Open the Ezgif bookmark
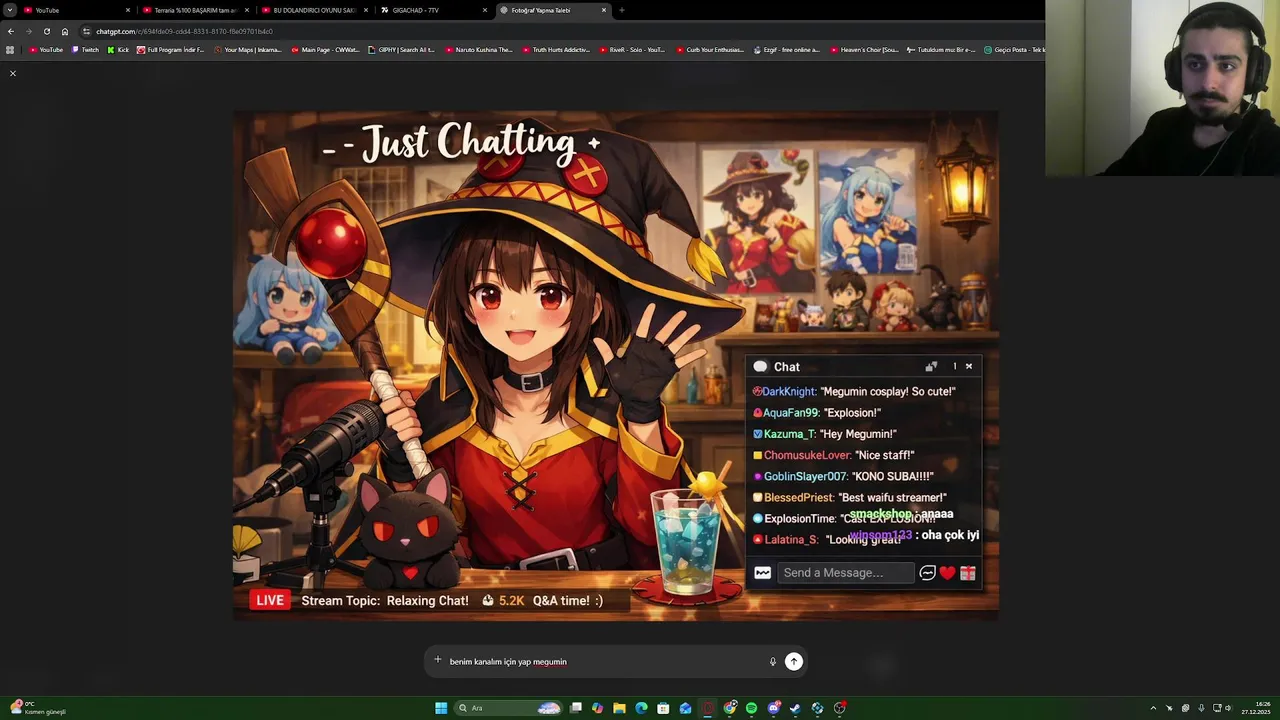Screen dimensions: 1280x720 pyautogui.click(x=786, y=49)
